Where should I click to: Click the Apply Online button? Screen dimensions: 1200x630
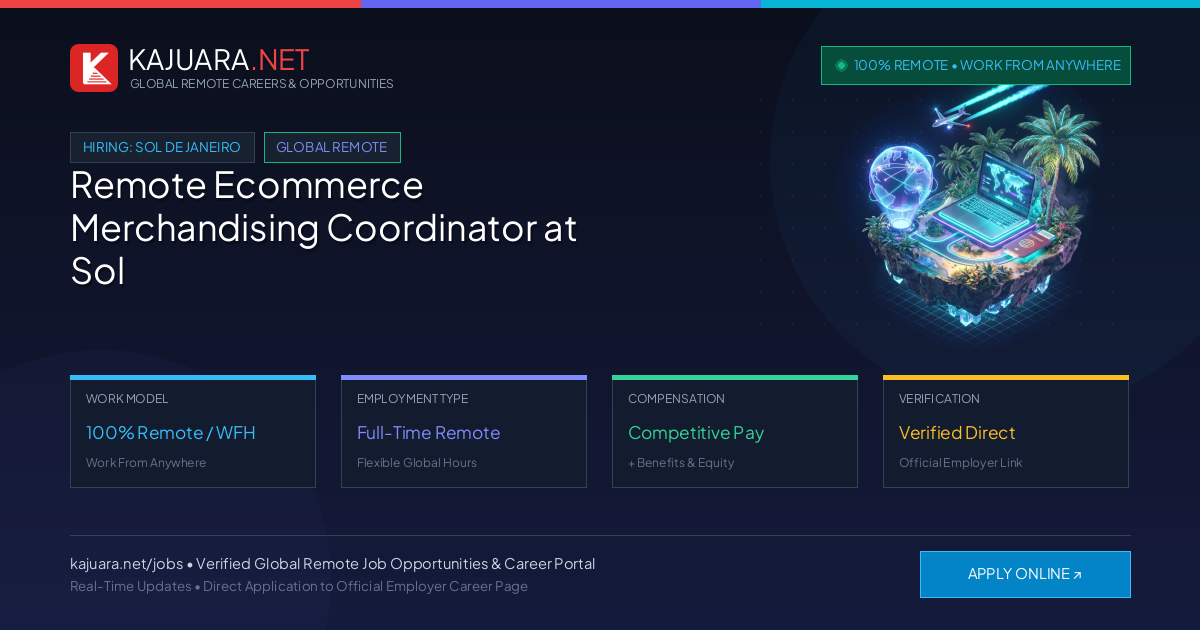coord(1025,574)
